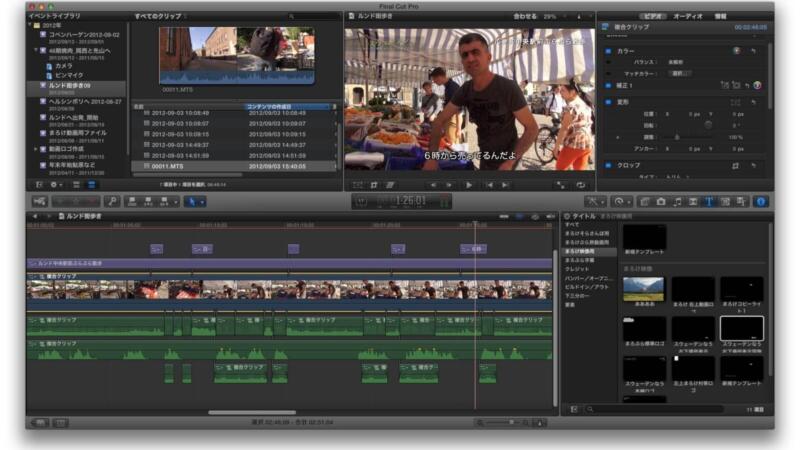Toggle the クロップ crop checkbox
Image resolution: width=800 pixels, height=450 pixels.
point(607,165)
